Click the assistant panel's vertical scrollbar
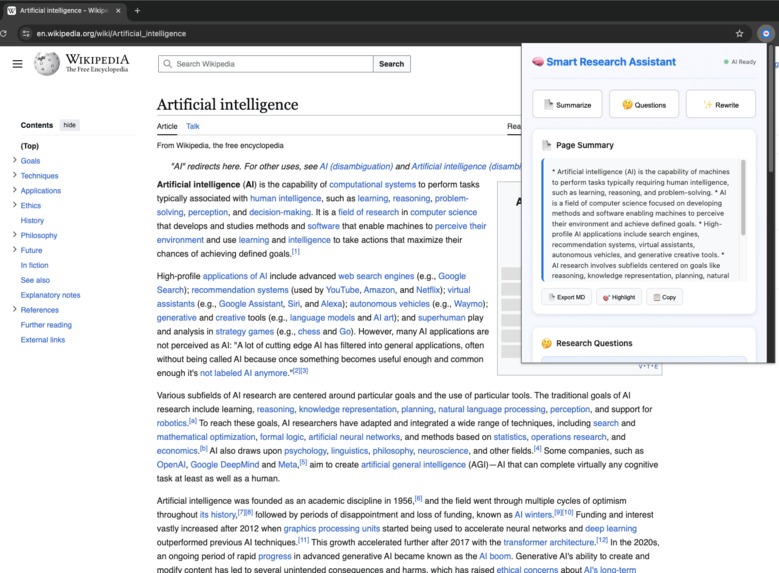 [x=771, y=108]
